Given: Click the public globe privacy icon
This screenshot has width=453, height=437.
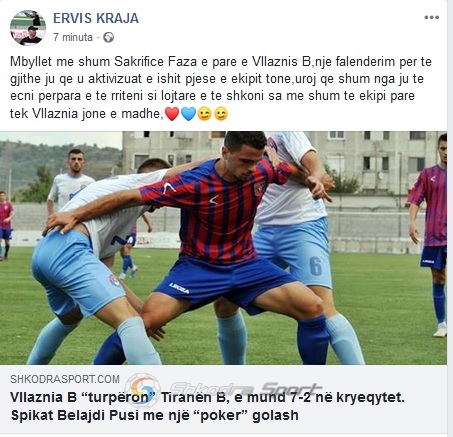Looking at the screenshot, I should [108, 37].
